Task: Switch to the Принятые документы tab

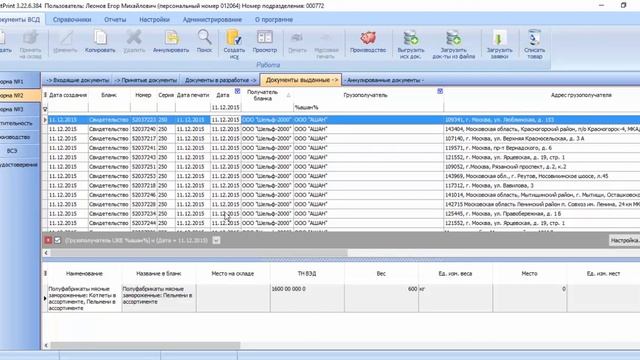Action: 146,80
